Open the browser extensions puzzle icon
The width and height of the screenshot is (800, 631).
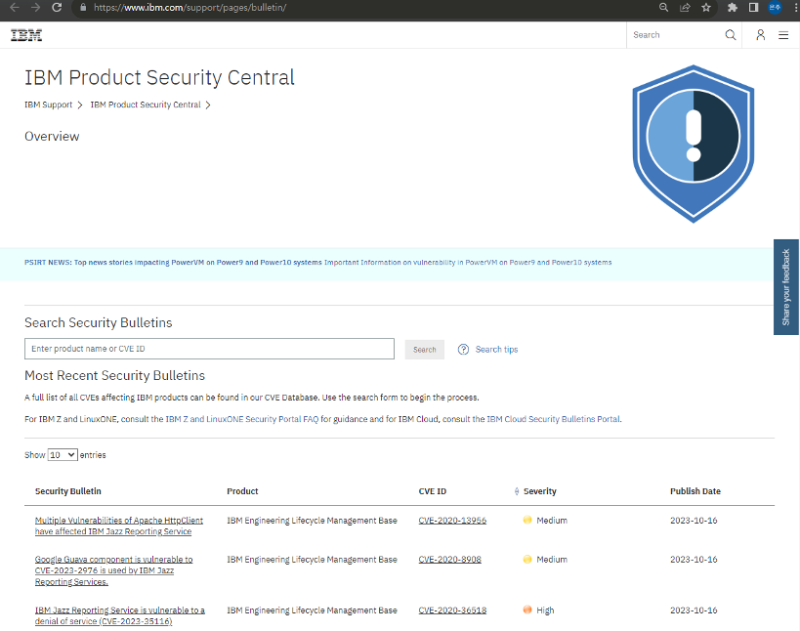732,7
